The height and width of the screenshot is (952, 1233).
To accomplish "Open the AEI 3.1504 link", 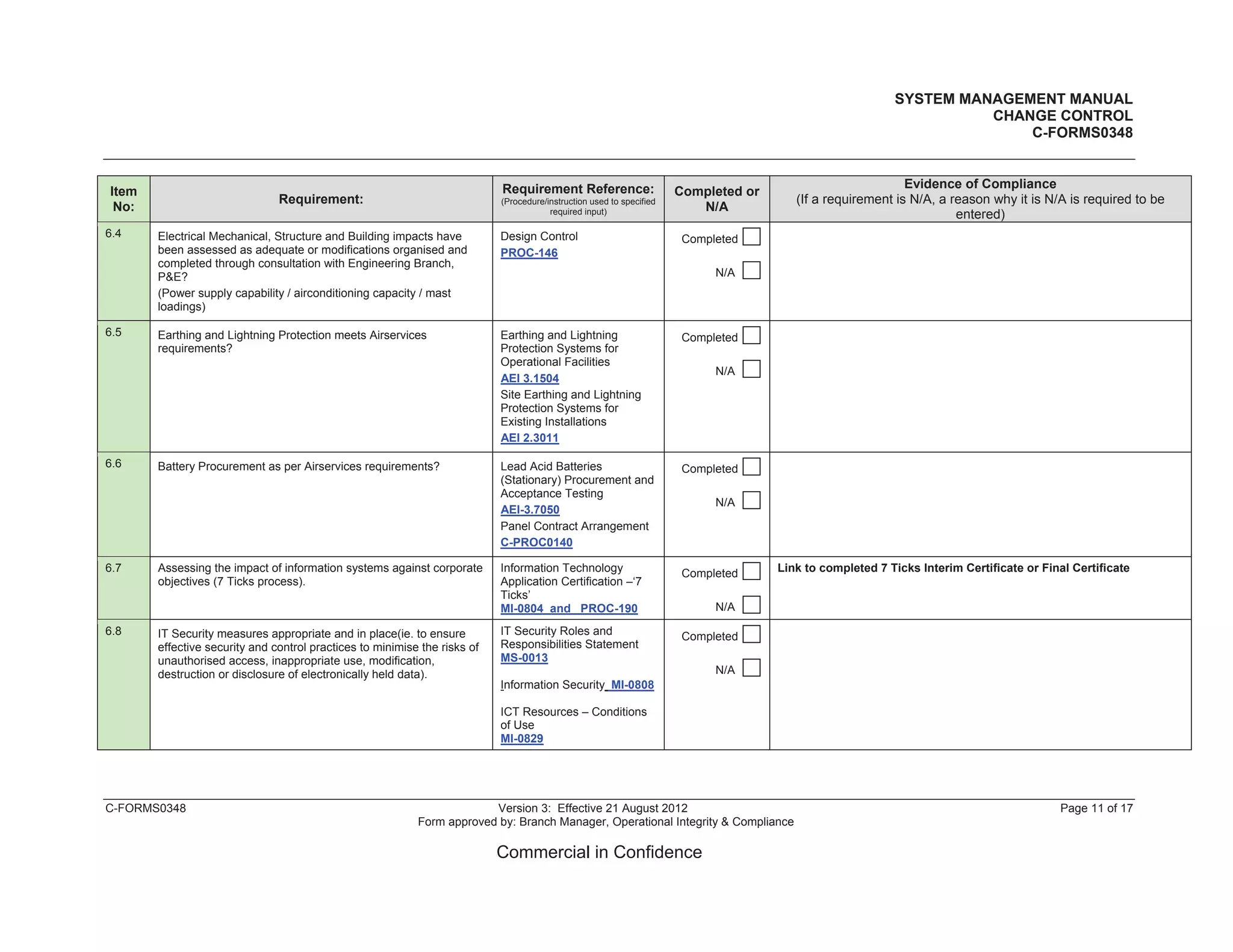I will pos(529,379).
